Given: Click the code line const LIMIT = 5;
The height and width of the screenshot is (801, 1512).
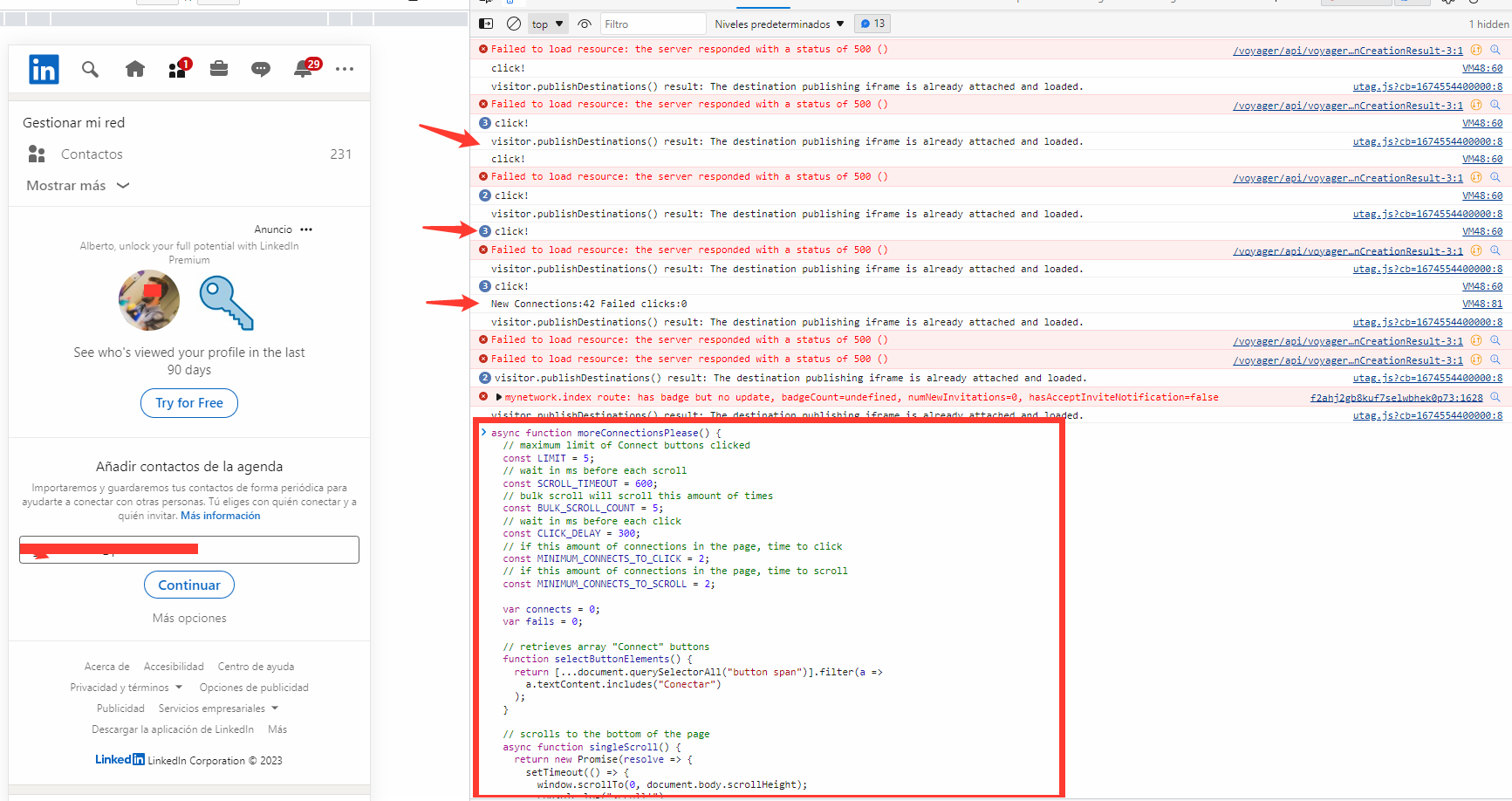Looking at the screenshot, I should tap(548, 458).
